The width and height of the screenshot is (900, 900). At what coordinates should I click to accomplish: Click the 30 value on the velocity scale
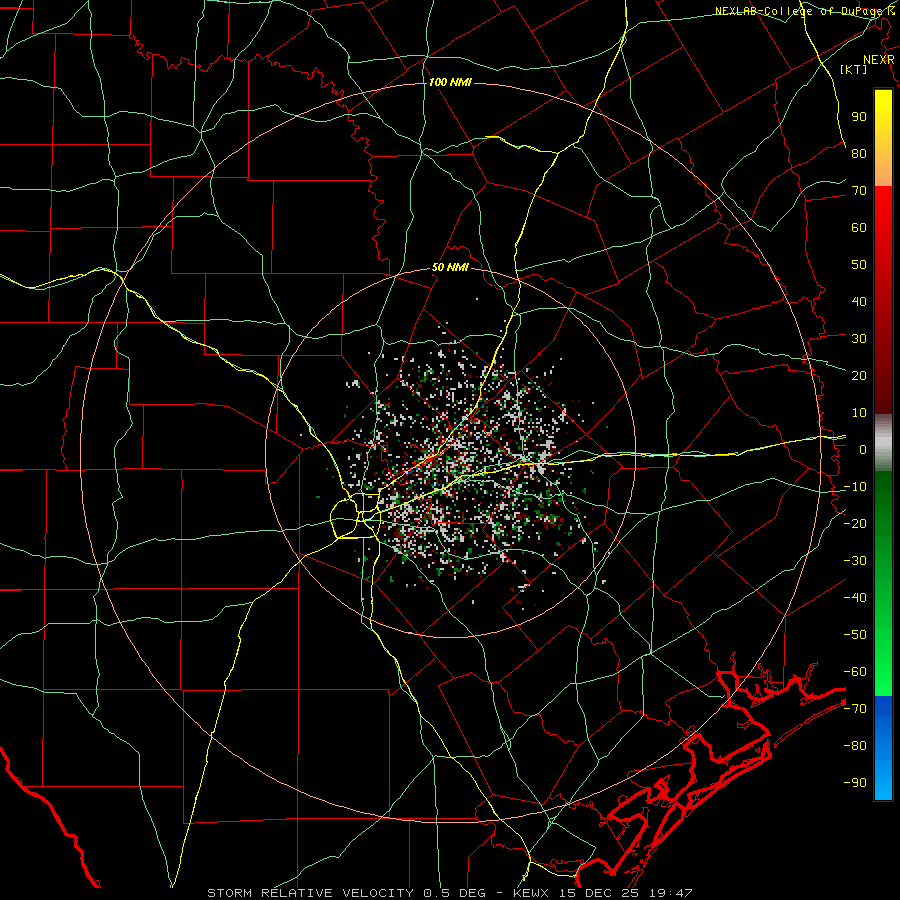tap(859, 339)
